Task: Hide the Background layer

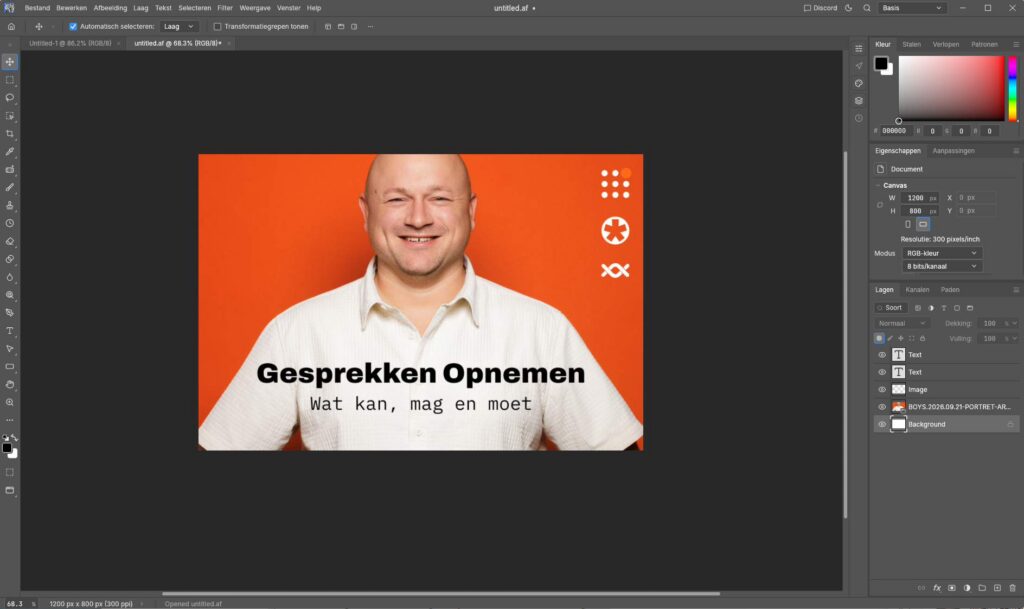Action: tap(882, 424)
